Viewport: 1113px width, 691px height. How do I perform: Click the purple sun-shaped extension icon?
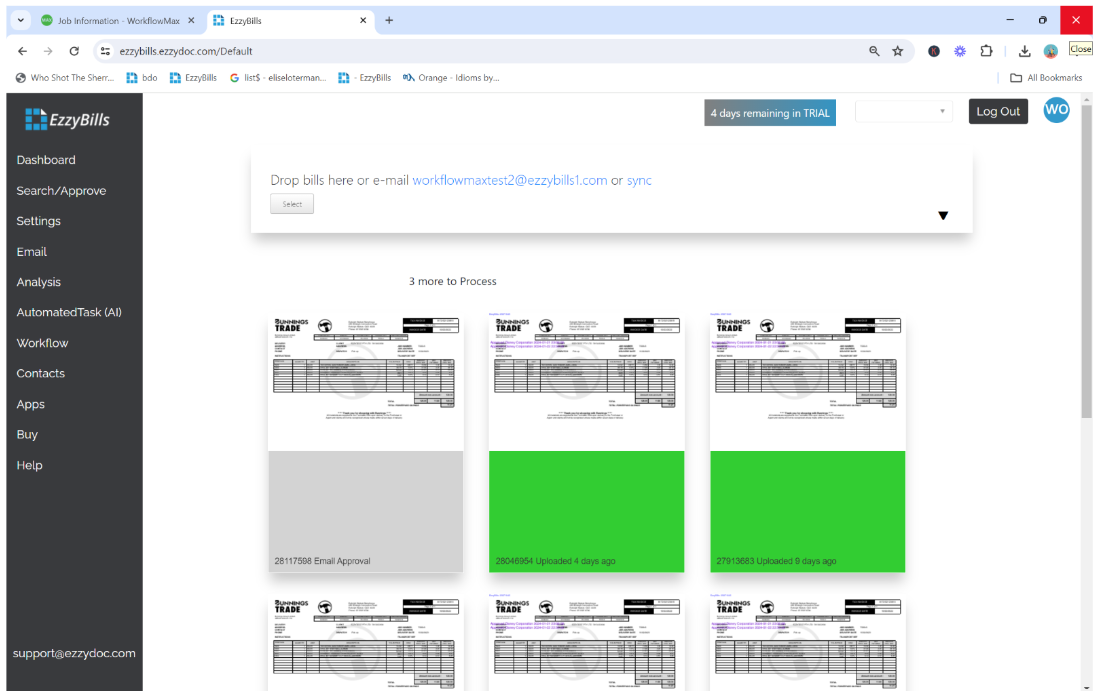point(960,49)
